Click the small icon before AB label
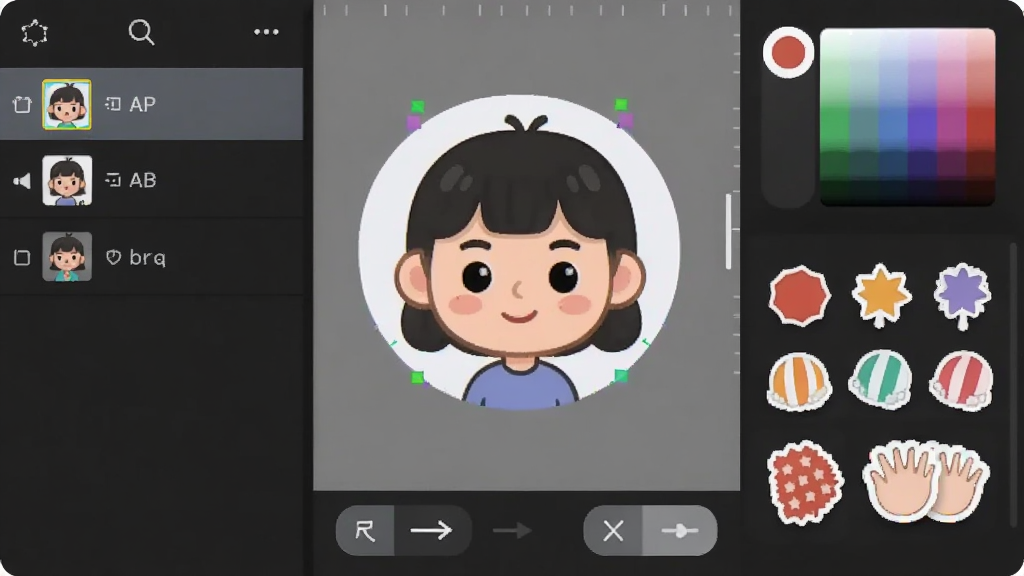Image resolution: width=1024 pixels, height=576 pixels. [113, 180]
